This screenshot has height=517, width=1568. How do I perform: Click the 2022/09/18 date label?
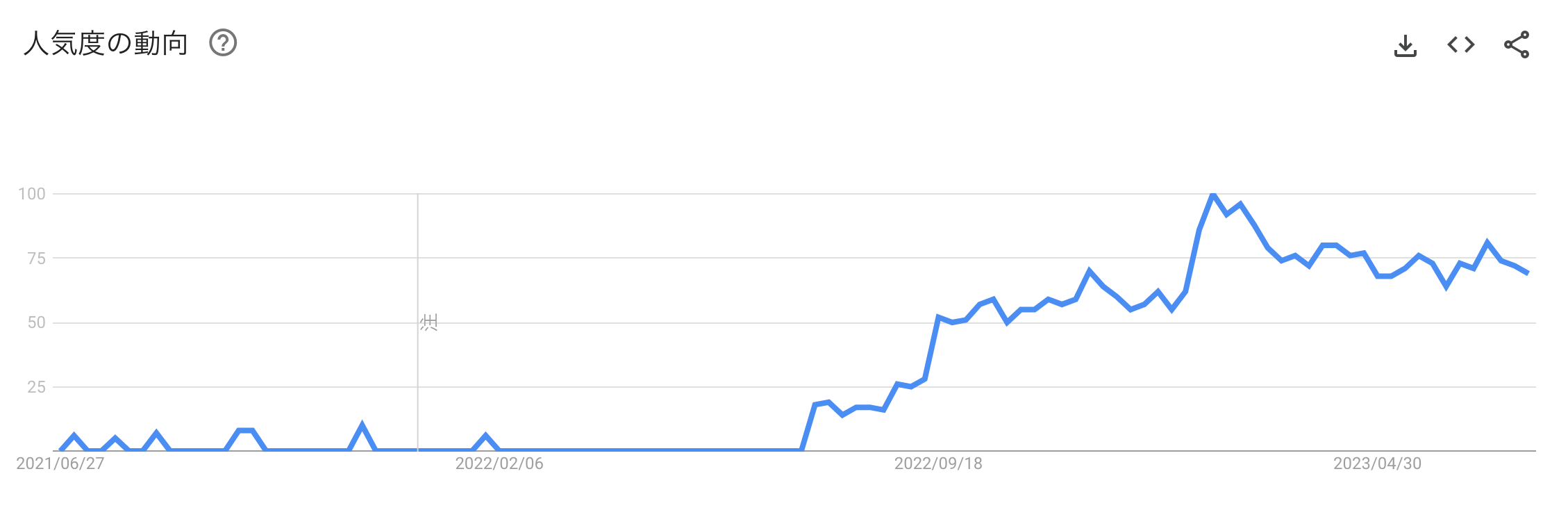point(938,463)
